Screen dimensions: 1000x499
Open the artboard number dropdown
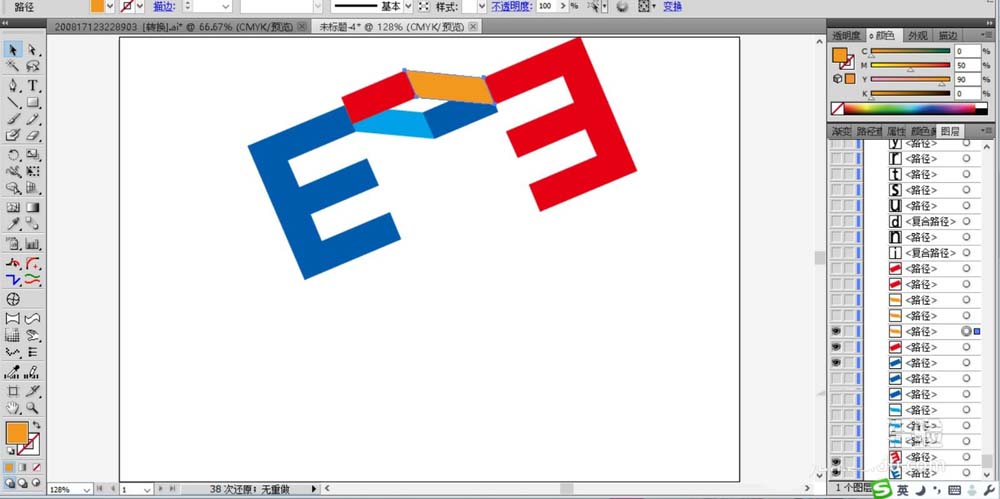pyautogui.click(x=147, y=489)
